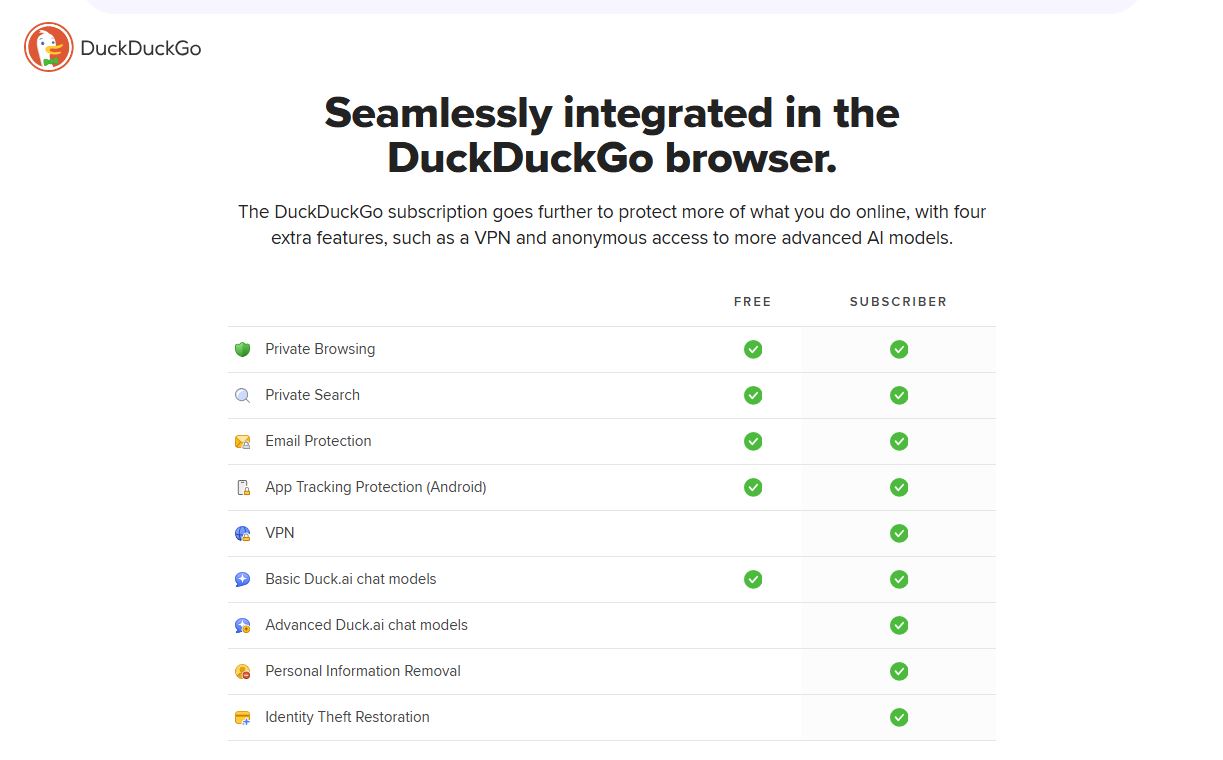This screenshot has height=760, width=1223.
Task: Click the Subscriber checkmark for Identity Theft Restoration
Action: [898, 717]
